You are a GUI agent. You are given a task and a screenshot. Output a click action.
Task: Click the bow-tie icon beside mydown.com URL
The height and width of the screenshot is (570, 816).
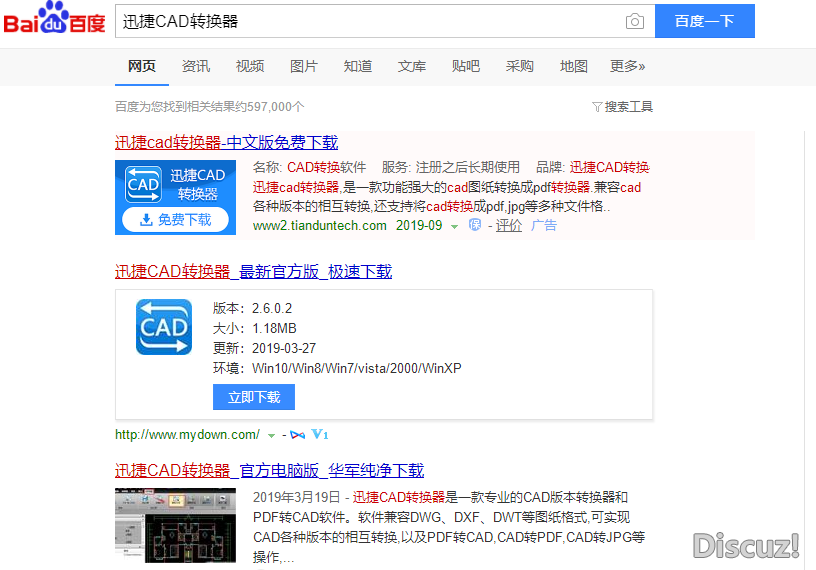(298, 435)
